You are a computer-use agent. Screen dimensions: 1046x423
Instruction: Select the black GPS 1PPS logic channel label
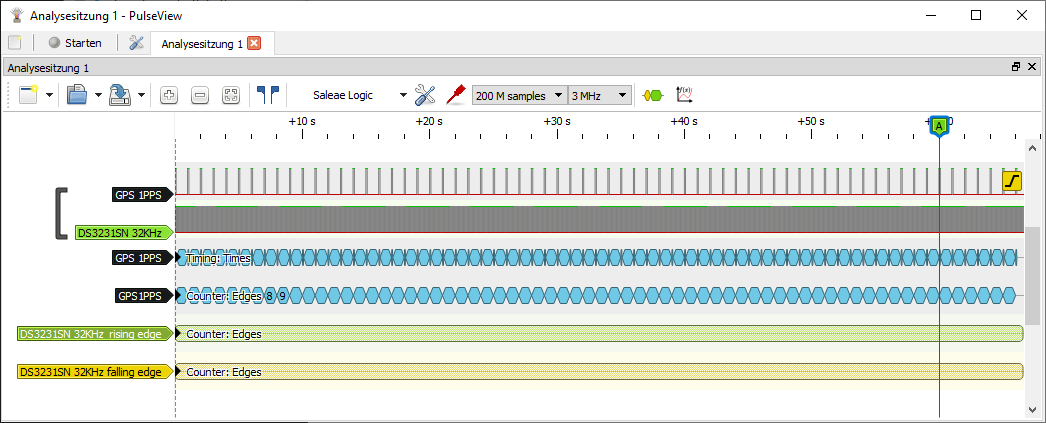click(143, 194)
